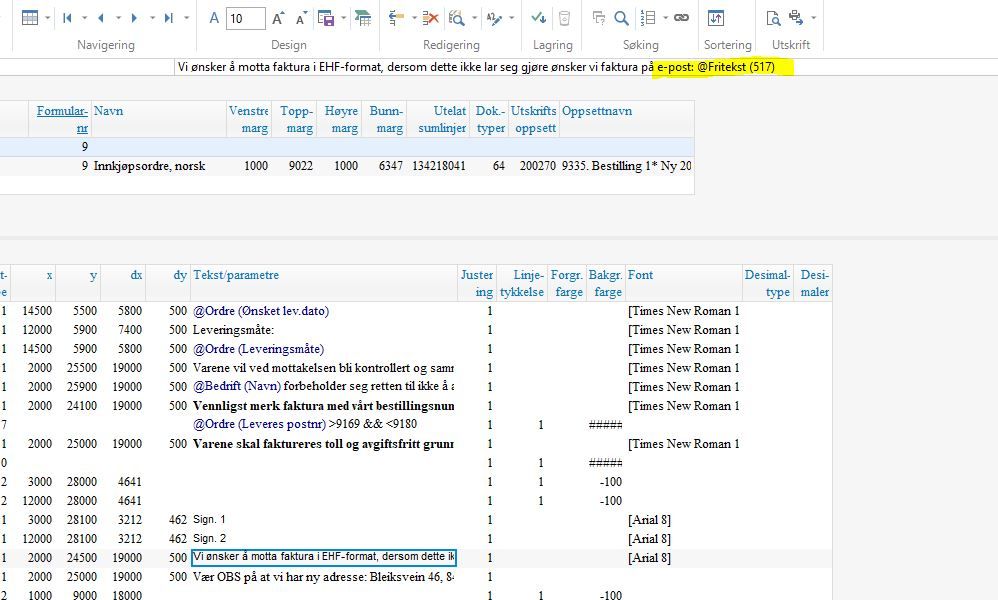Click the insert row icon in Redigering
The image size is (998, 600).
tap(397, 18)
